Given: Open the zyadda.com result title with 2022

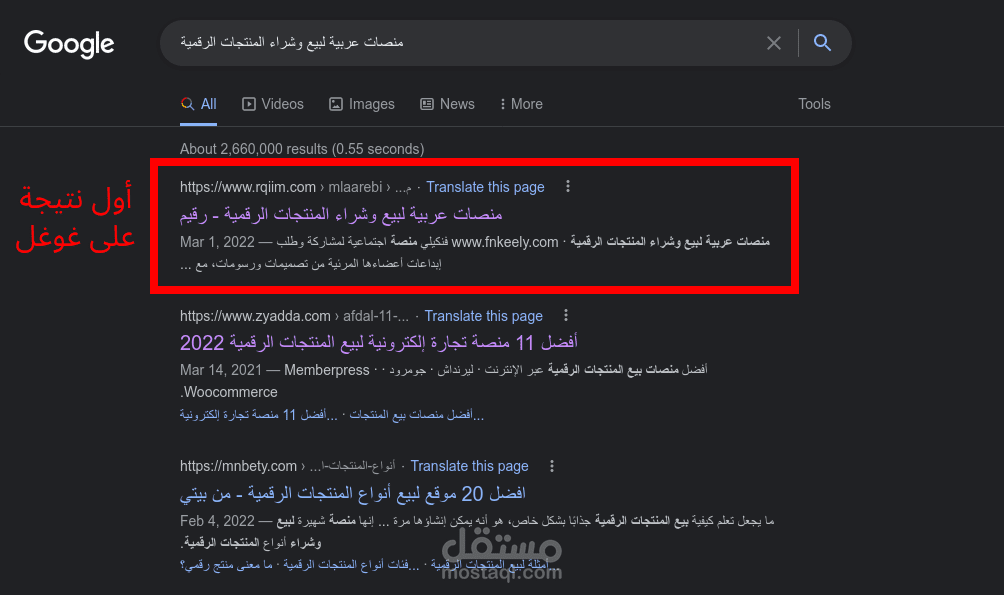Looking at the screenshot, I should pos(378,343).
